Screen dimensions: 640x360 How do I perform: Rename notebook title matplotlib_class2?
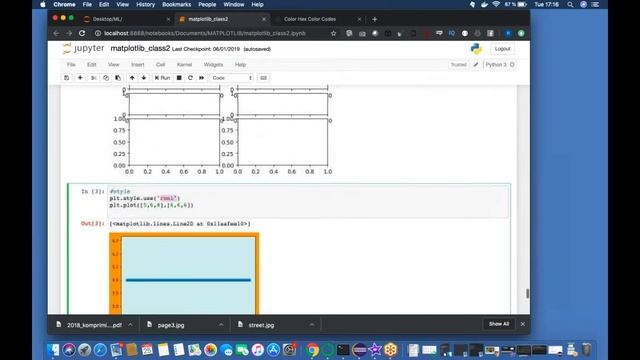(140, 48)
